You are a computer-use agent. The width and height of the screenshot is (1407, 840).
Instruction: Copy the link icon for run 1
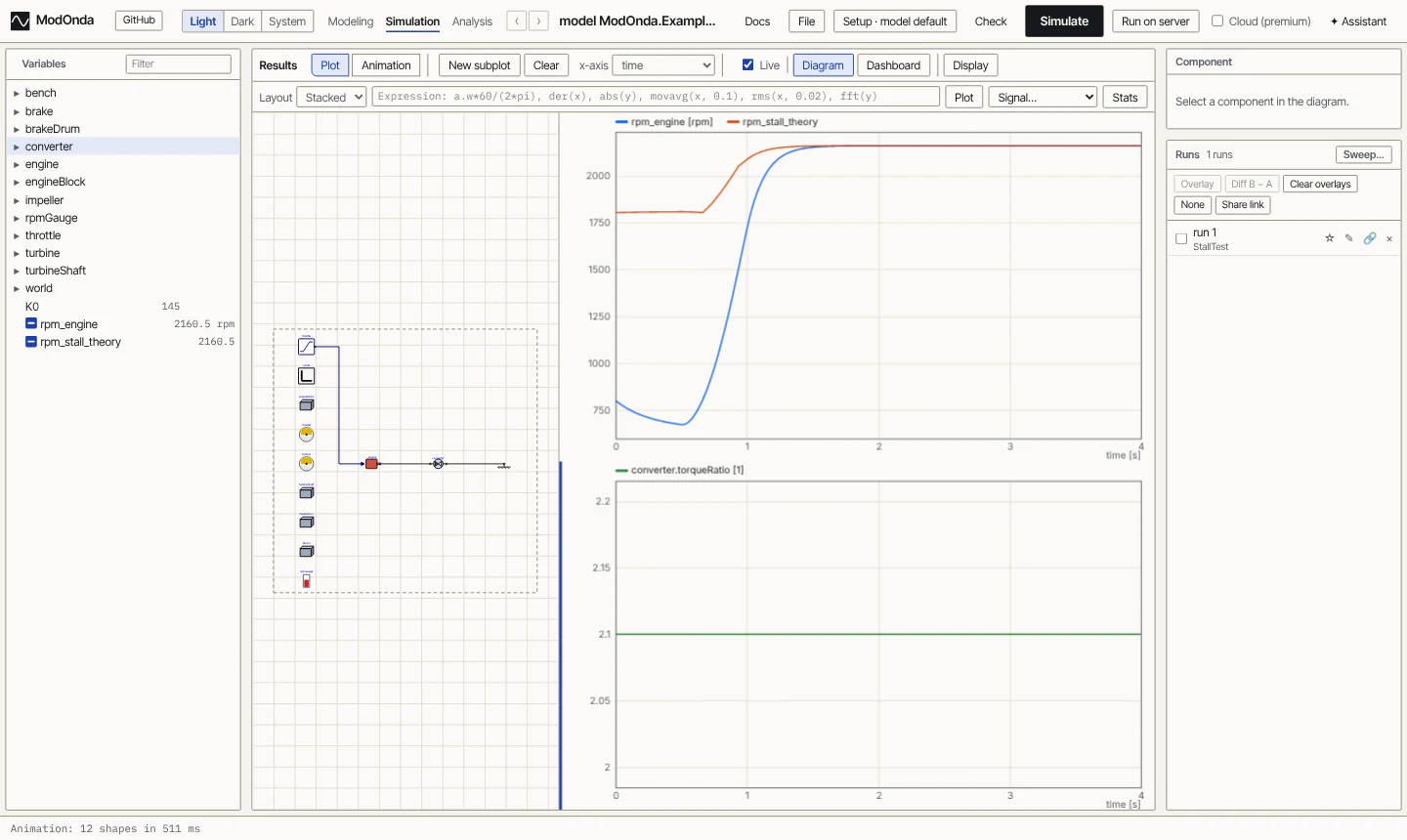(1370, 238)
